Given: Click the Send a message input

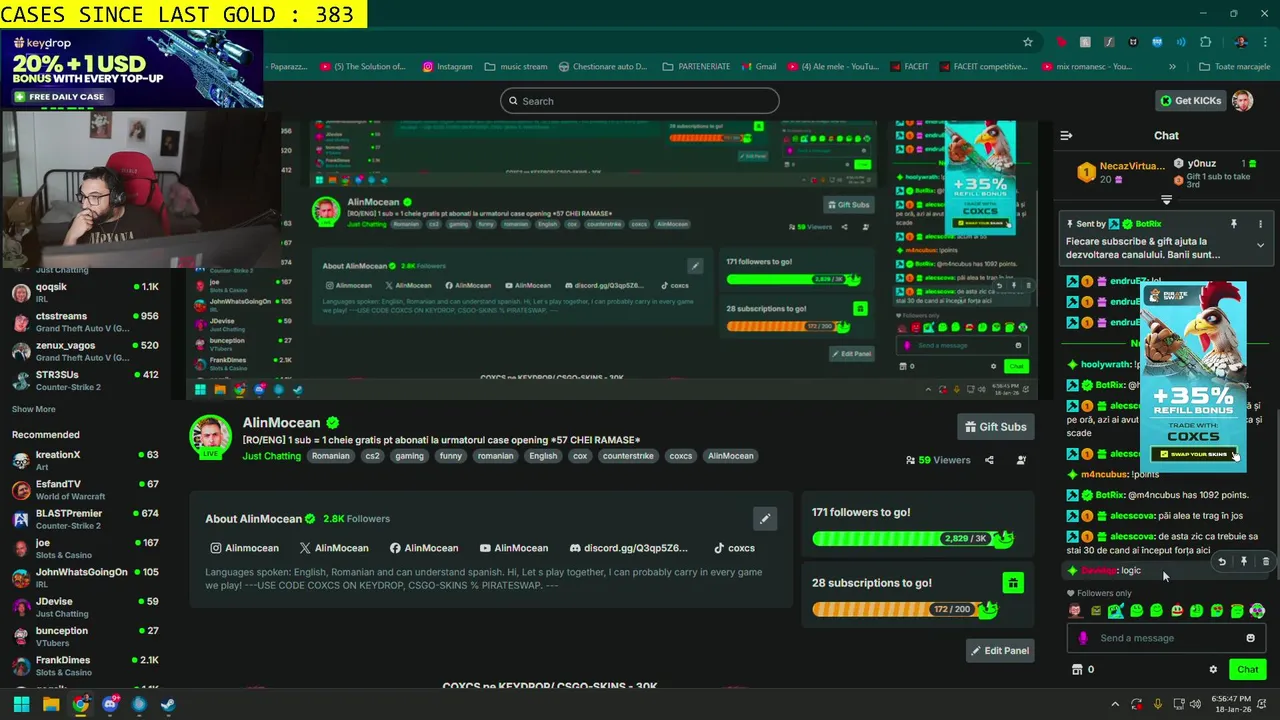Looking at the screenshot, I should tap(1166, 638).
